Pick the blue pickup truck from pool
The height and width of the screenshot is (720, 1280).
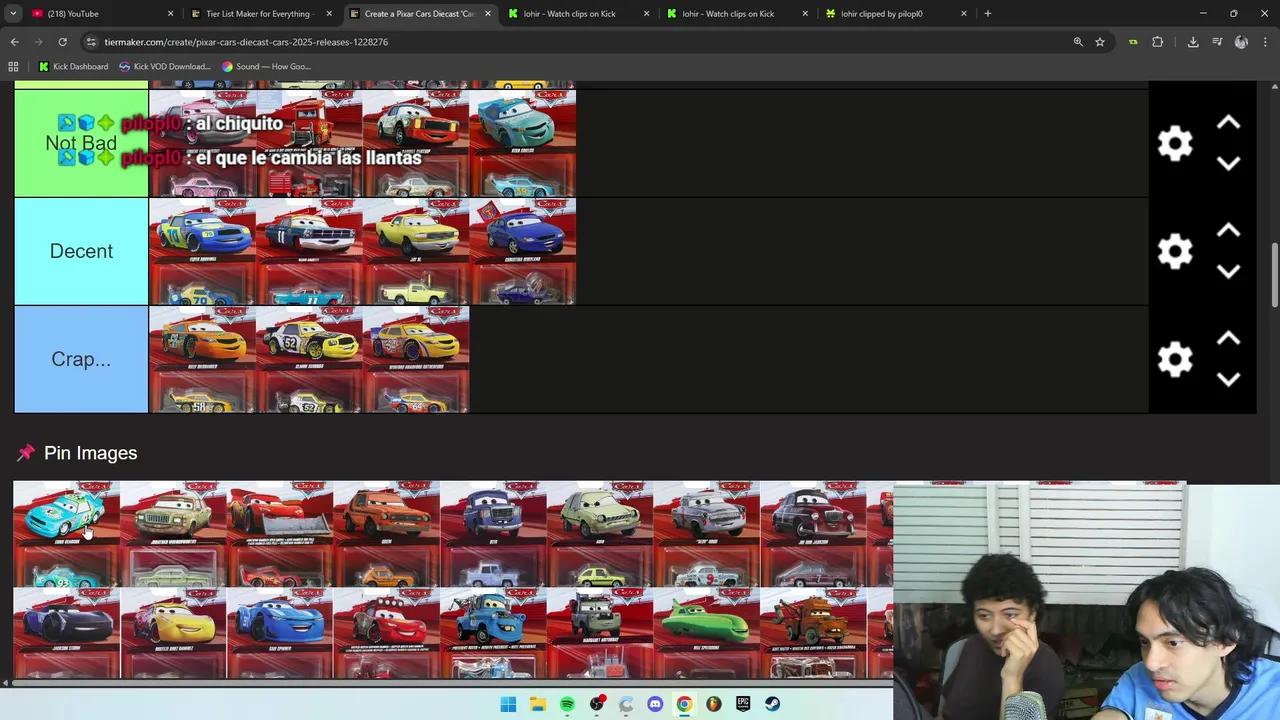[x=493, y=534]
